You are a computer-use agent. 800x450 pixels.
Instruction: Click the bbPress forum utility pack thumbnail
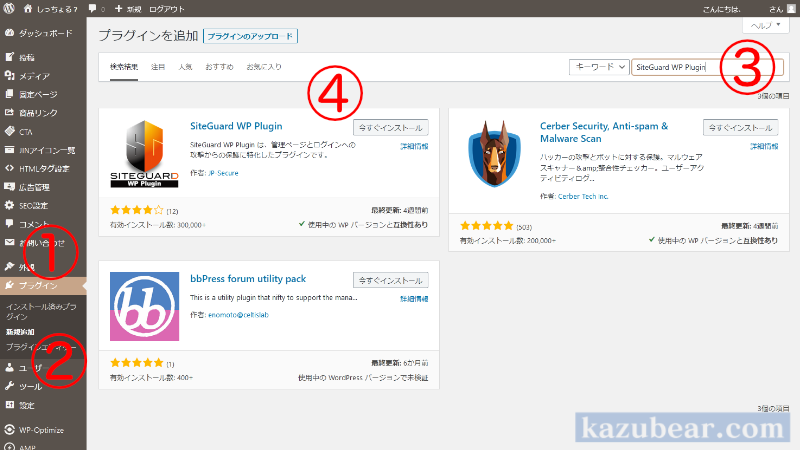pos(144,306)
